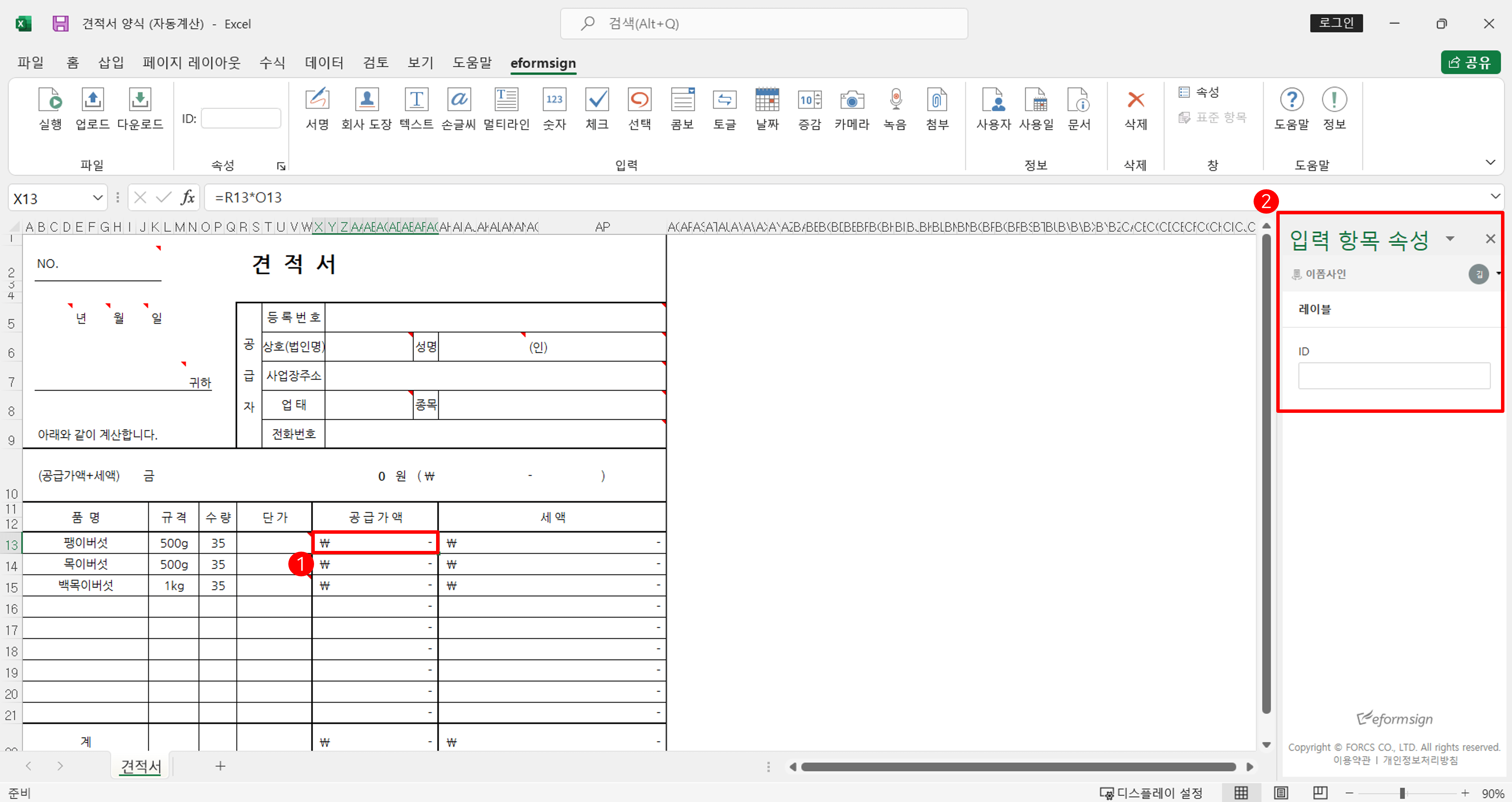Insert a Company Stamp (회사 도장) field
This screenshot has height=802, width=1512.
coord(366,109)
